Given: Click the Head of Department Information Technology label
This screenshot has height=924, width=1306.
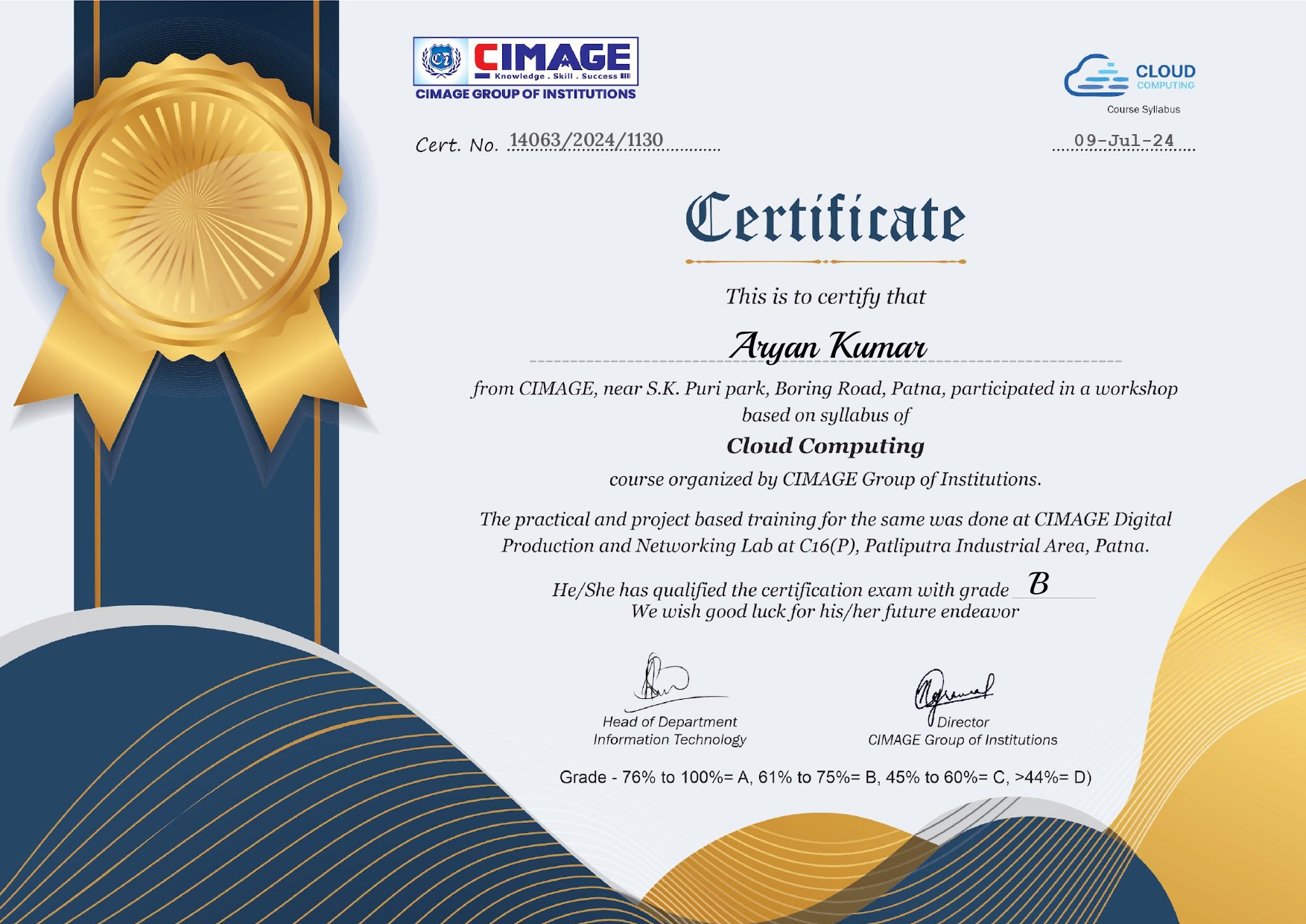Looking at the screenshot, I should pyautogui.click(x=669, y=731).
